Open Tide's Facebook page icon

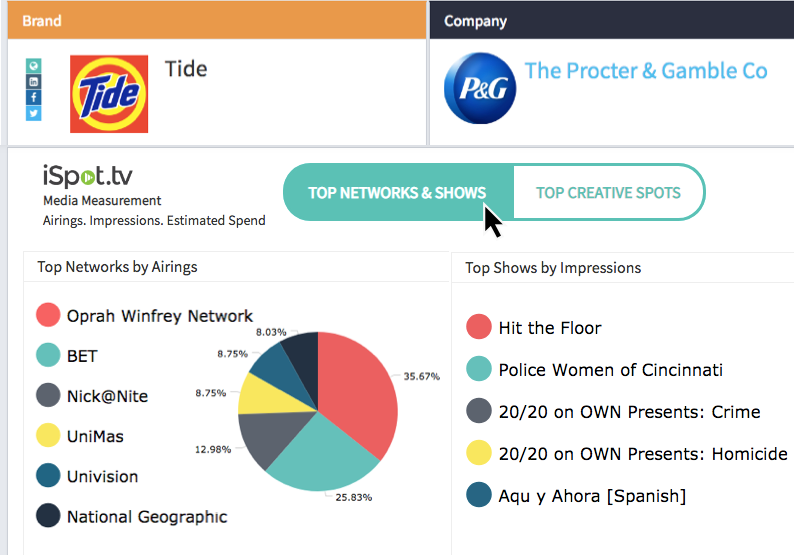click(34, 97)
